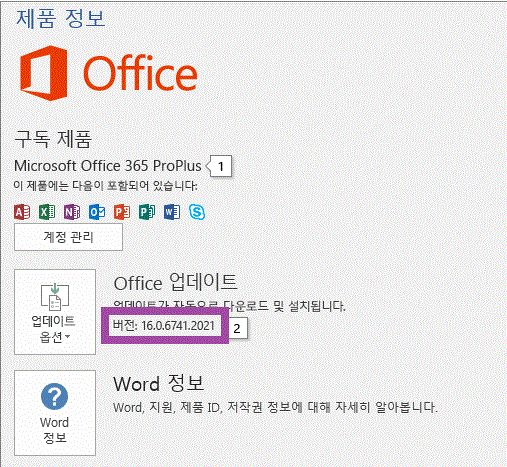Viewport: 507px width, 467px height.
Task: Click the Publisher app icon
Action: (147, 212)
